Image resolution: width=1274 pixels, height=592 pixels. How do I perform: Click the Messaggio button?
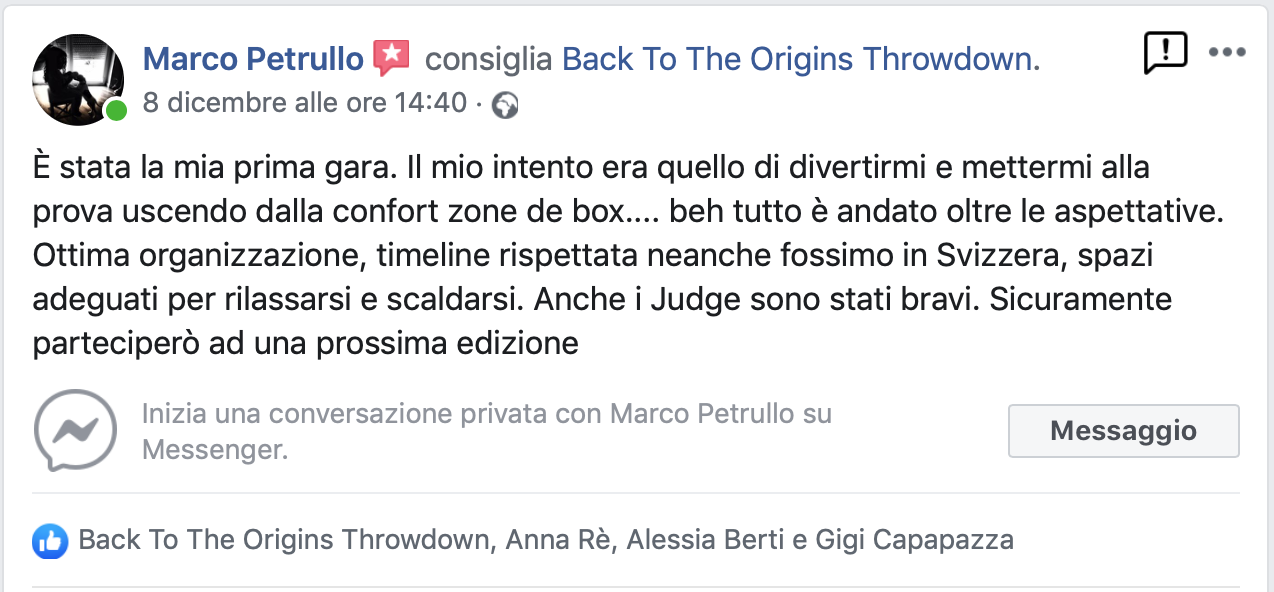click(x=1123, y=431)
